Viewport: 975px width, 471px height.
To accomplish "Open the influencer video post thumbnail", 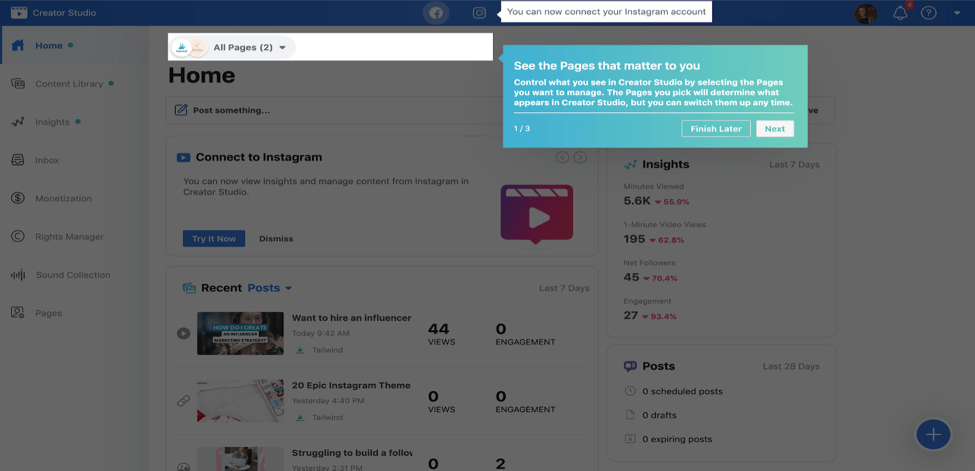I will click(240, 333).
